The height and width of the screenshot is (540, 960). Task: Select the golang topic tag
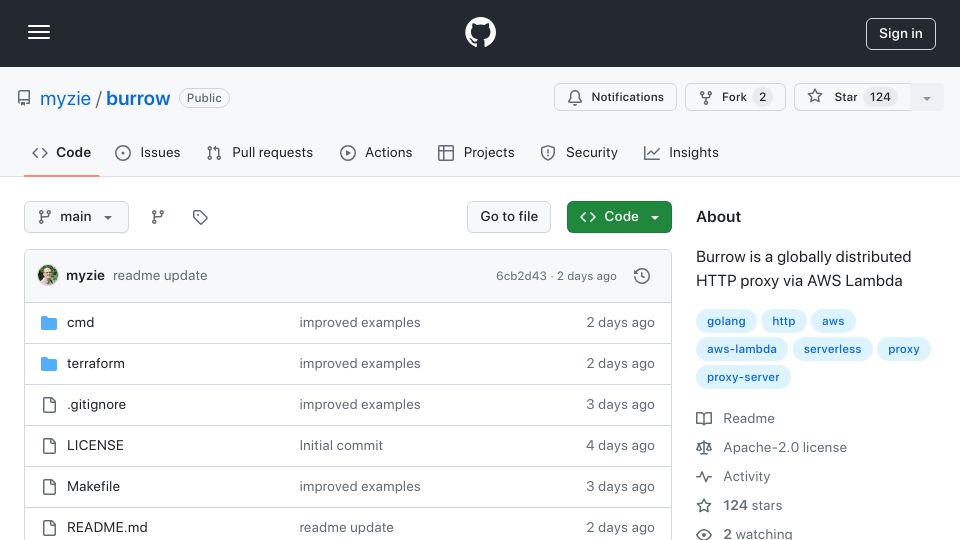click(x=726, y=321)
